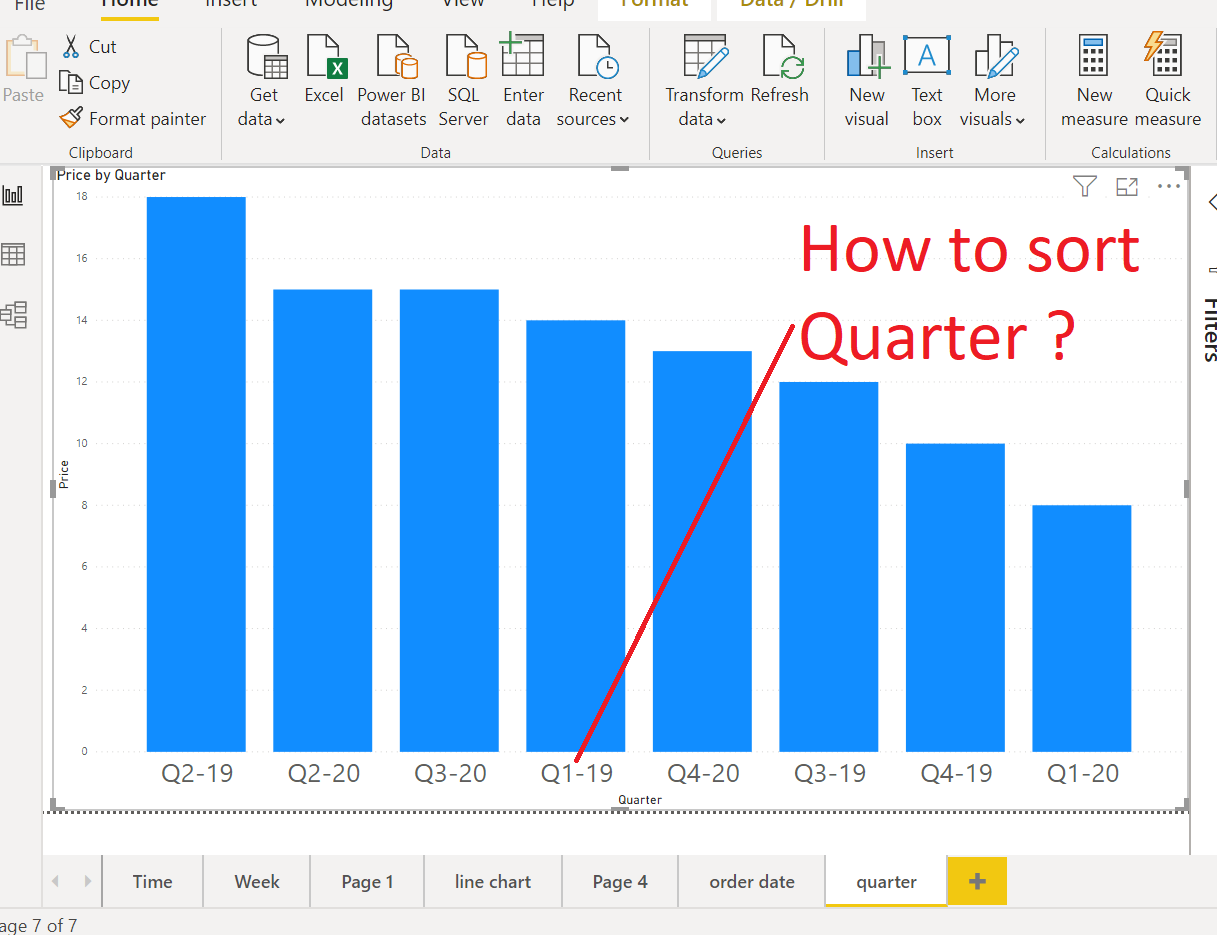The width and height of the screenshot is (1217, 935).
Task: Switch to Data view in left sidebar
Action: pos(14,255)
